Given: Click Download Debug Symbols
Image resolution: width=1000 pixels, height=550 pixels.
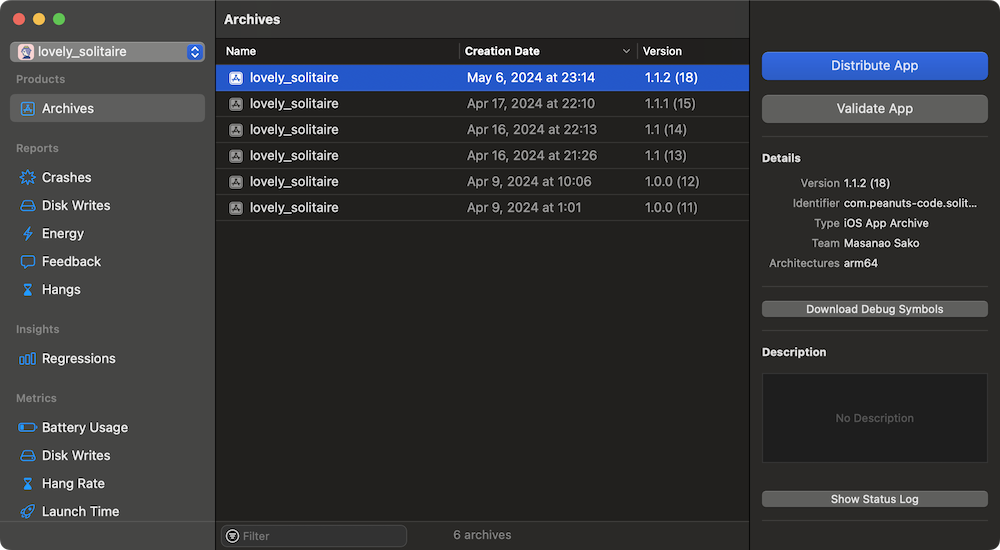Looking at the screenshot, I should pyautogui.click(x=874, y=309).
